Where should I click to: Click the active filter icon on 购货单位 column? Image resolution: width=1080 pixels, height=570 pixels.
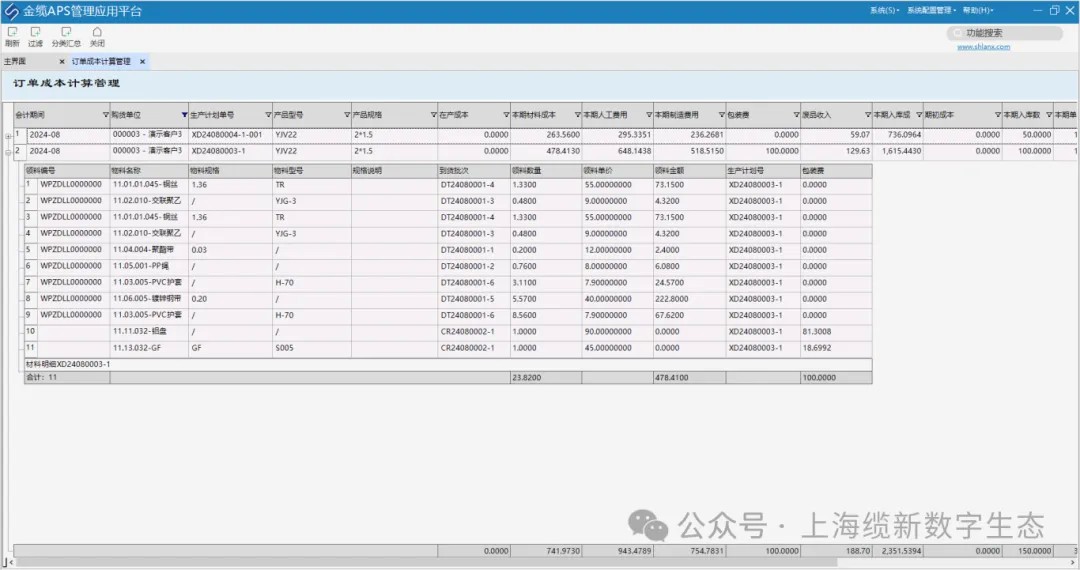[x=184, y=115]
